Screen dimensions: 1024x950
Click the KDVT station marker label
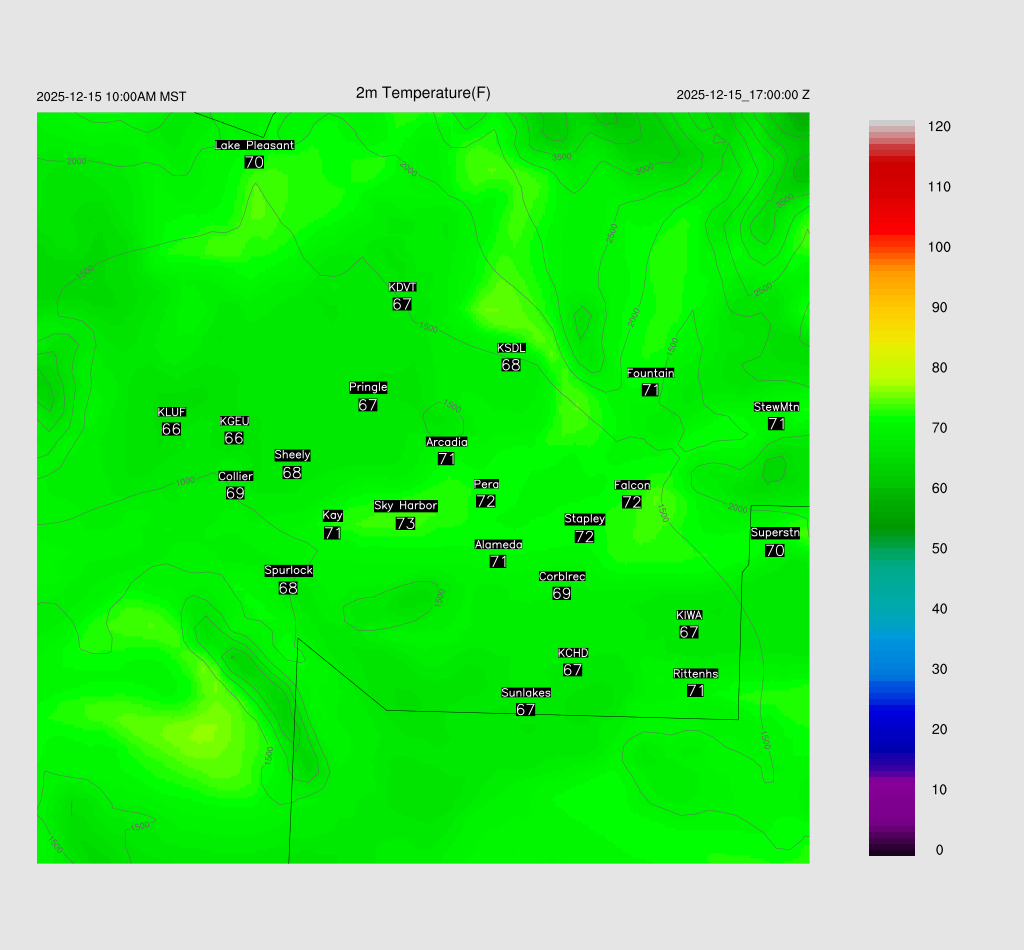coord(402,288)
